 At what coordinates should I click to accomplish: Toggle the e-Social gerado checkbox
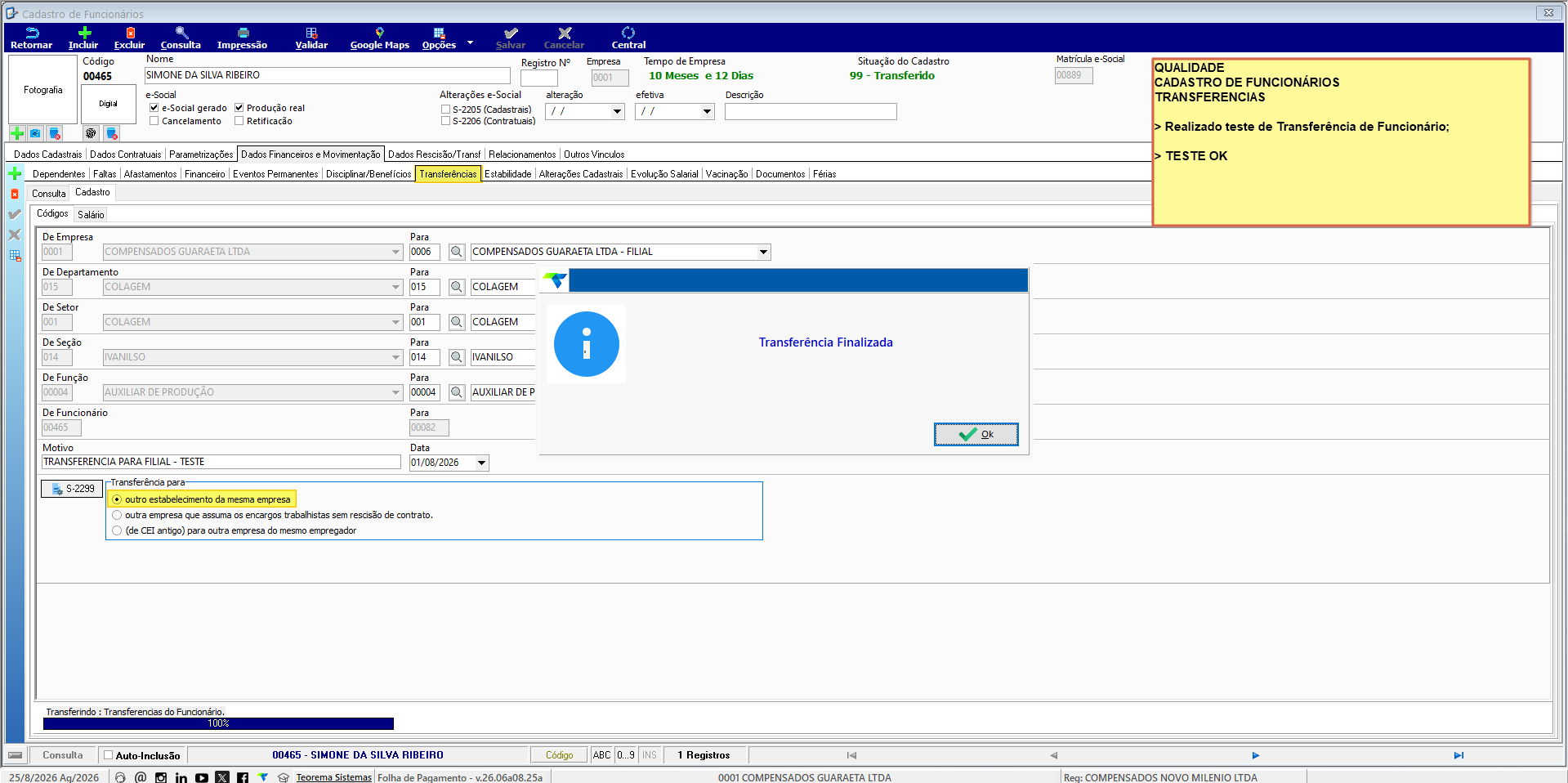[154, 108]
